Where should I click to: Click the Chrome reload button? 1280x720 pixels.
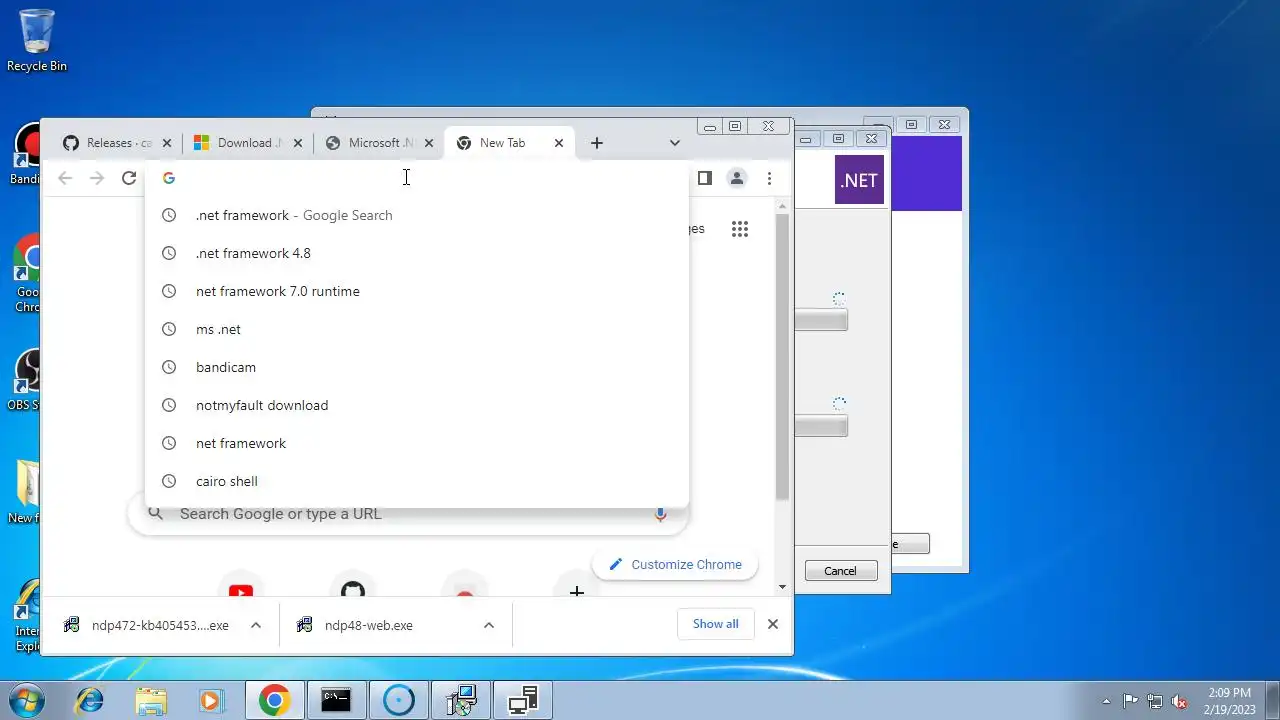click(129, 178)
